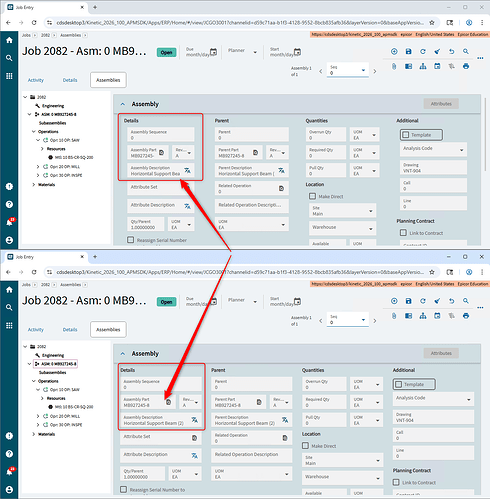Click the Home icon in the upper window sidebar
Viewport: 490px width, 499px height.
point(9,40)
